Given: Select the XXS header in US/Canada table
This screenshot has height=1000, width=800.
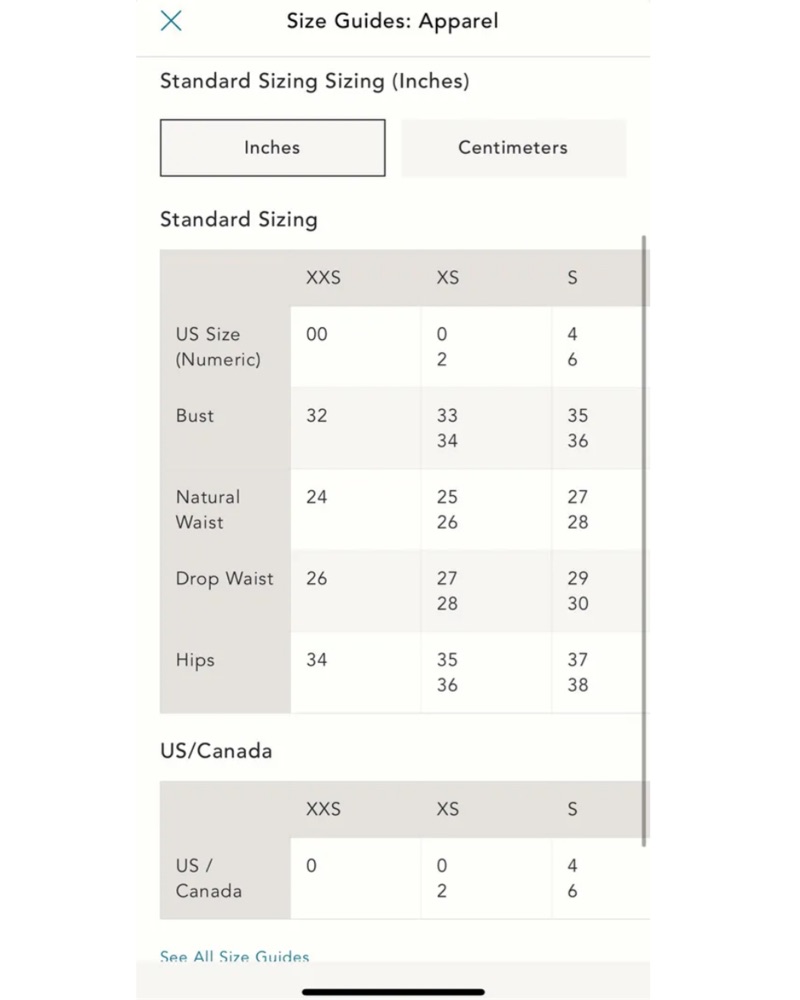Looking at the screenshot, I should pyautogui.click(x=323, y=809).
